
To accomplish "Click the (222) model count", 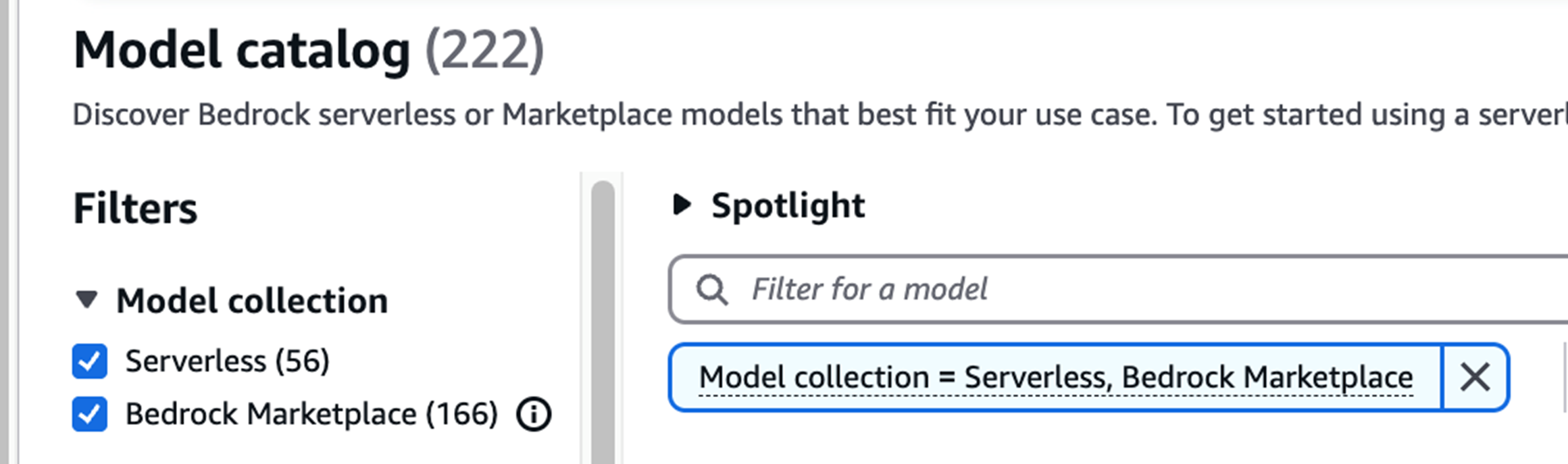I will tap(484, 51).
